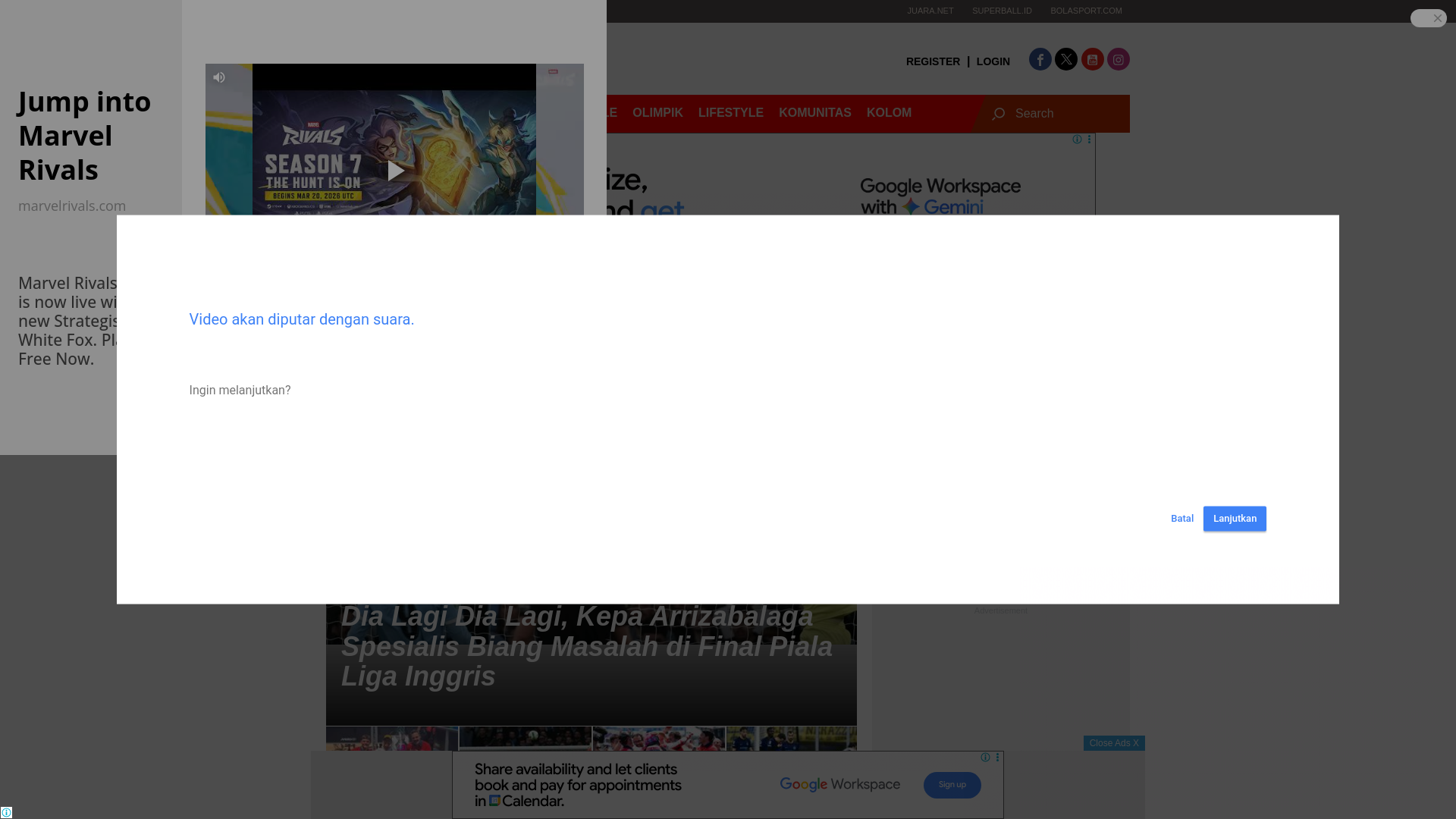The image size is (1456, 819).
Task: Click the bottom-left ad info icon
Action: (6, 813)
